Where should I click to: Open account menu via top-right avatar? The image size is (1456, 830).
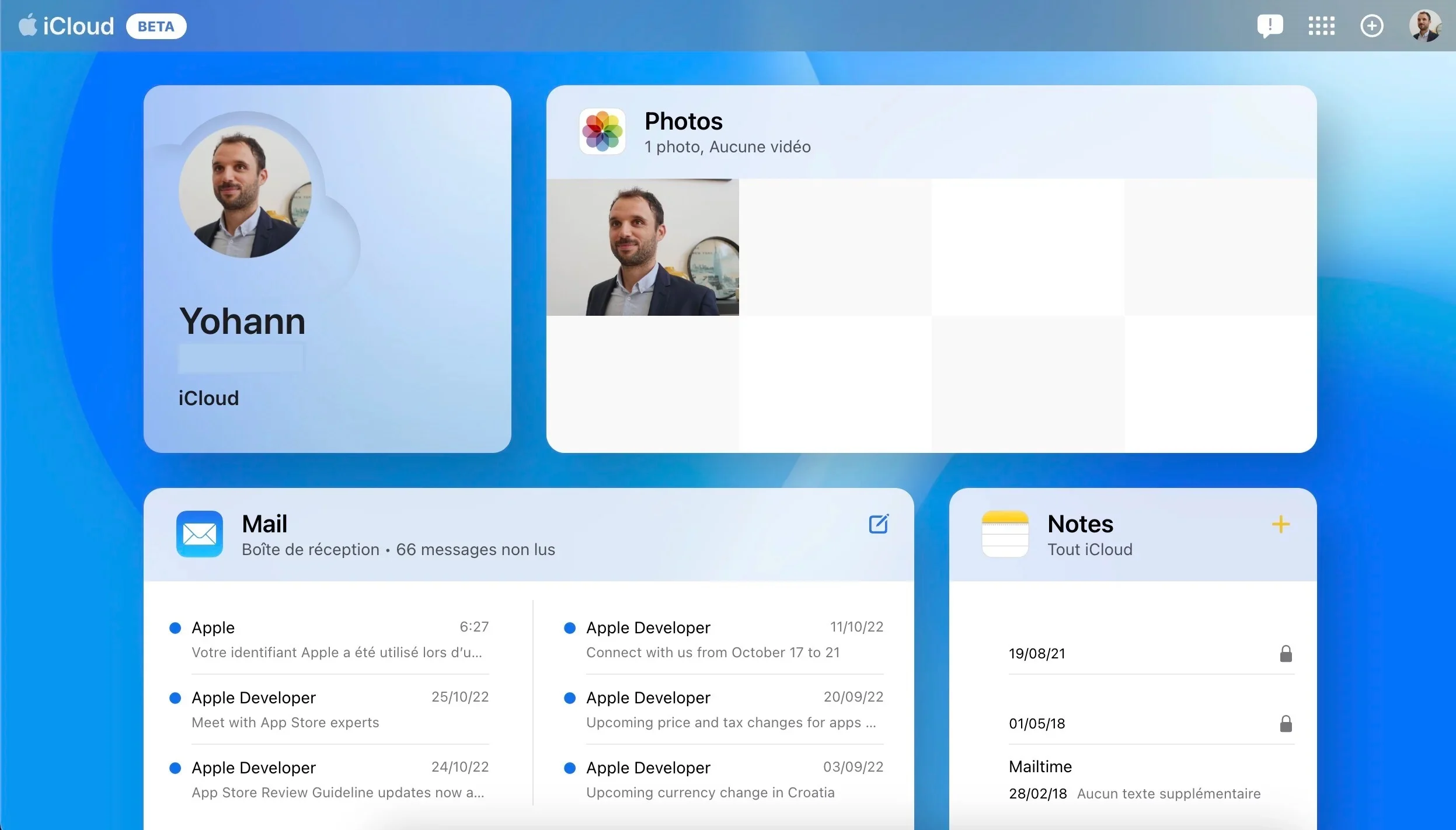[x=1424, y=26]
